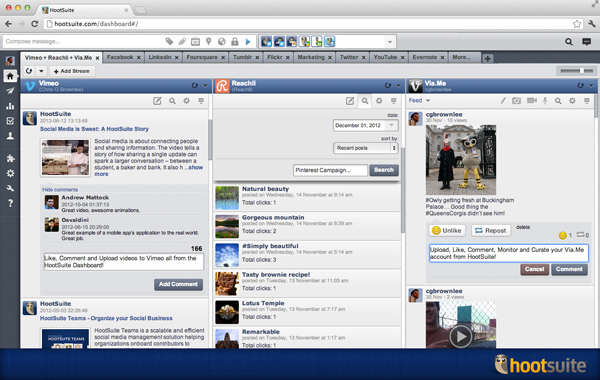The image size is (600, 380).
Task: Add location with the pin icon
Action: [209, 41]
